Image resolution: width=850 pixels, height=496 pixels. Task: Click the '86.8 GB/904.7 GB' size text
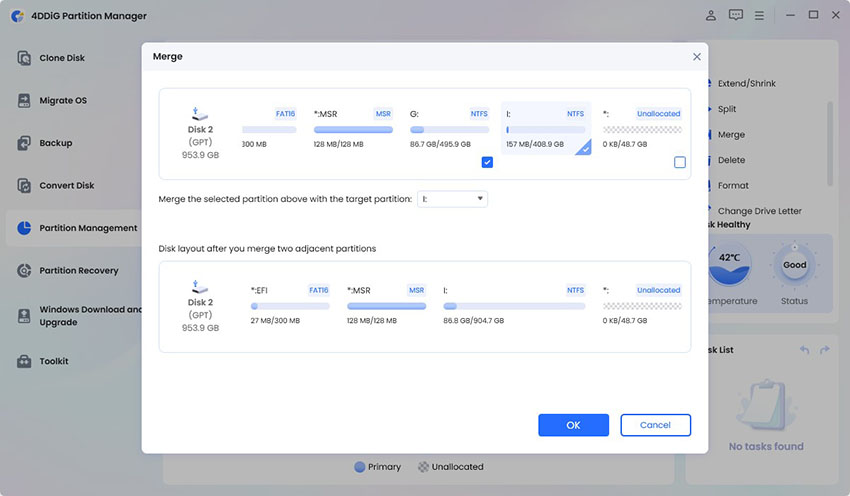coord(473,320)
